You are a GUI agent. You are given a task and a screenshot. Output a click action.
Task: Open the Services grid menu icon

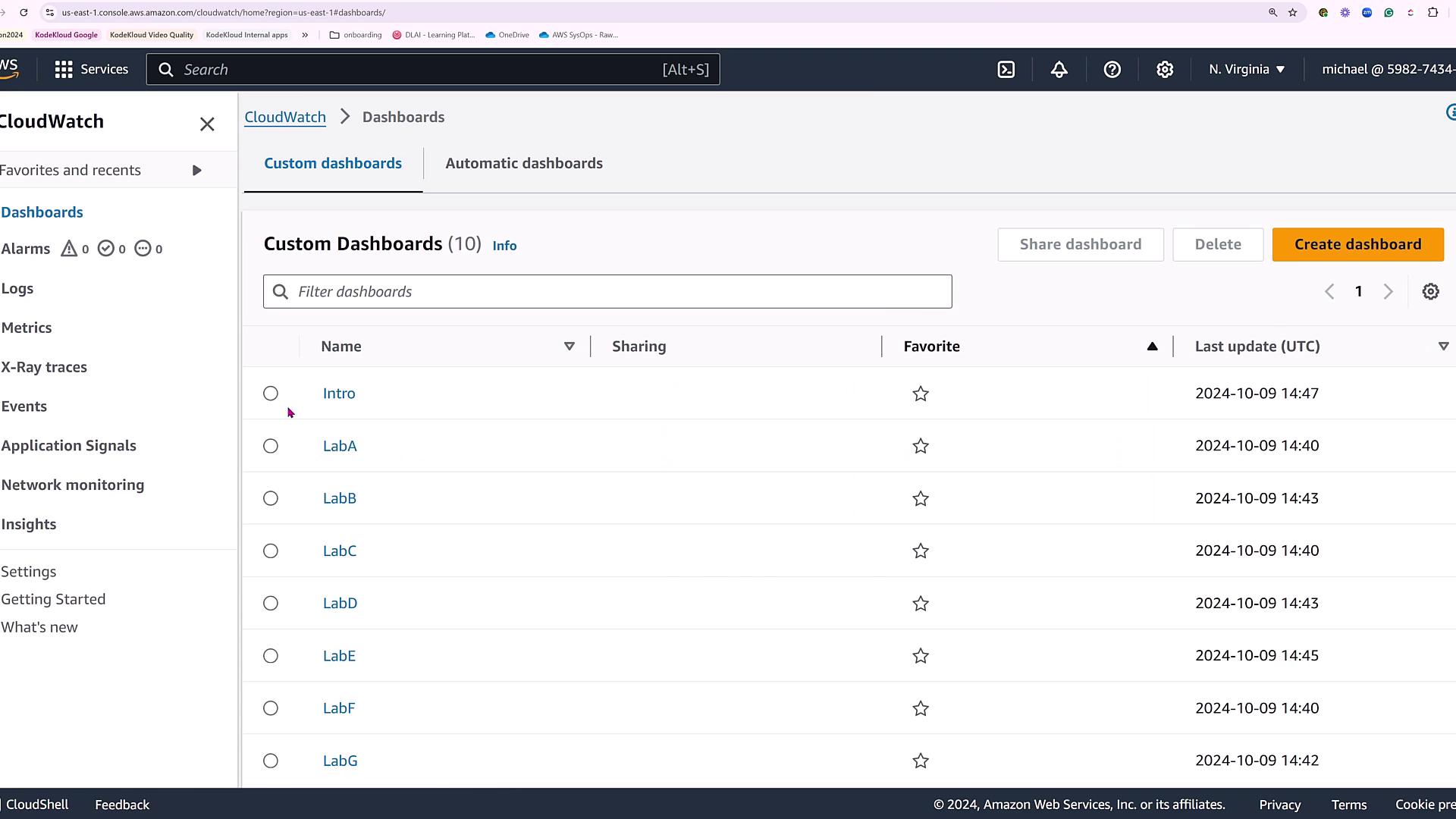(64, 70)
